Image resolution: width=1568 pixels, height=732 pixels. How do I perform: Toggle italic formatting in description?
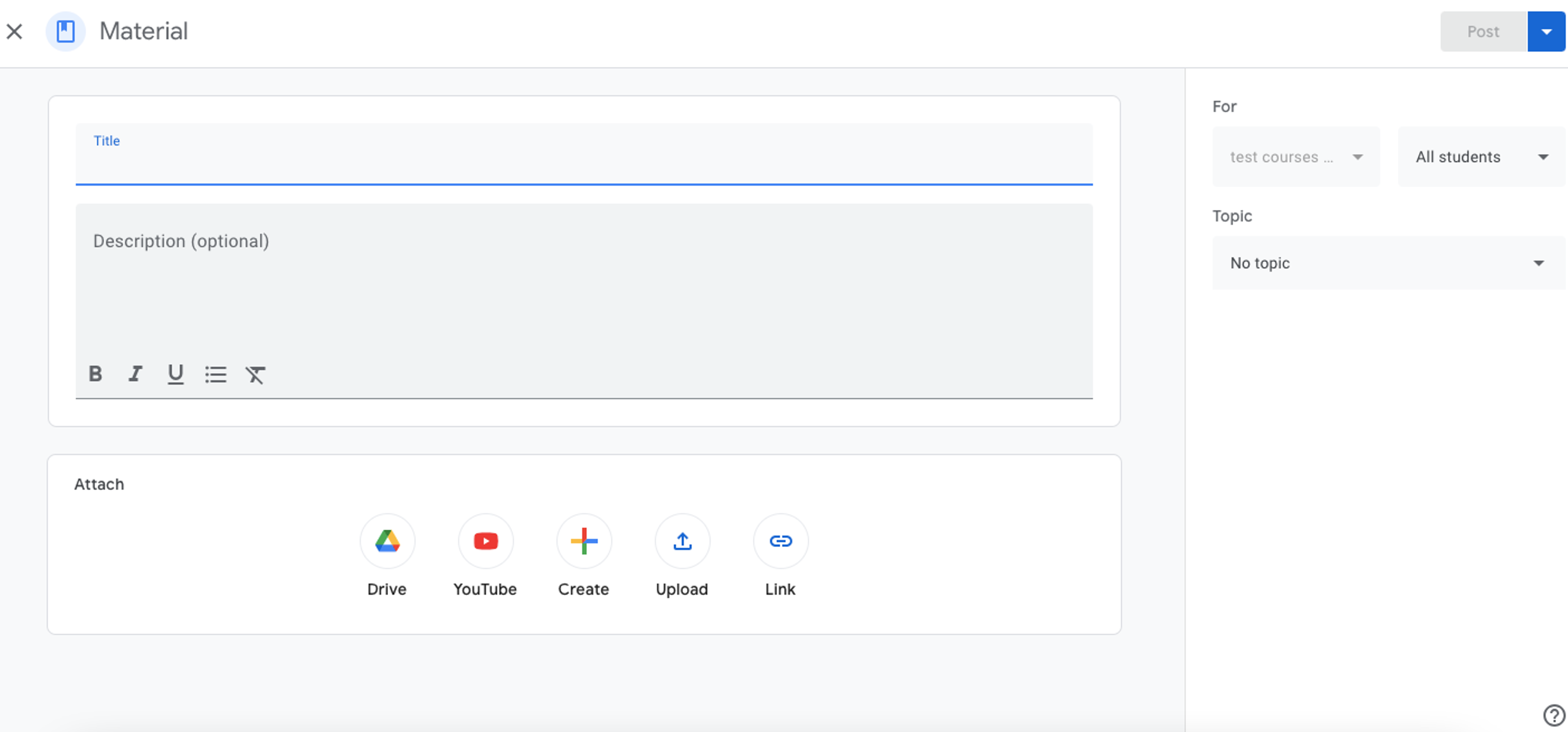[135, 374]
